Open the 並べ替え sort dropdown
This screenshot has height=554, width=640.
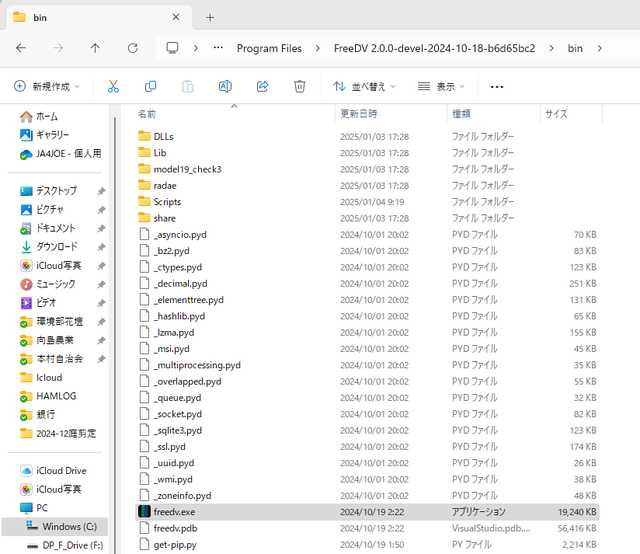pos(364,87)
